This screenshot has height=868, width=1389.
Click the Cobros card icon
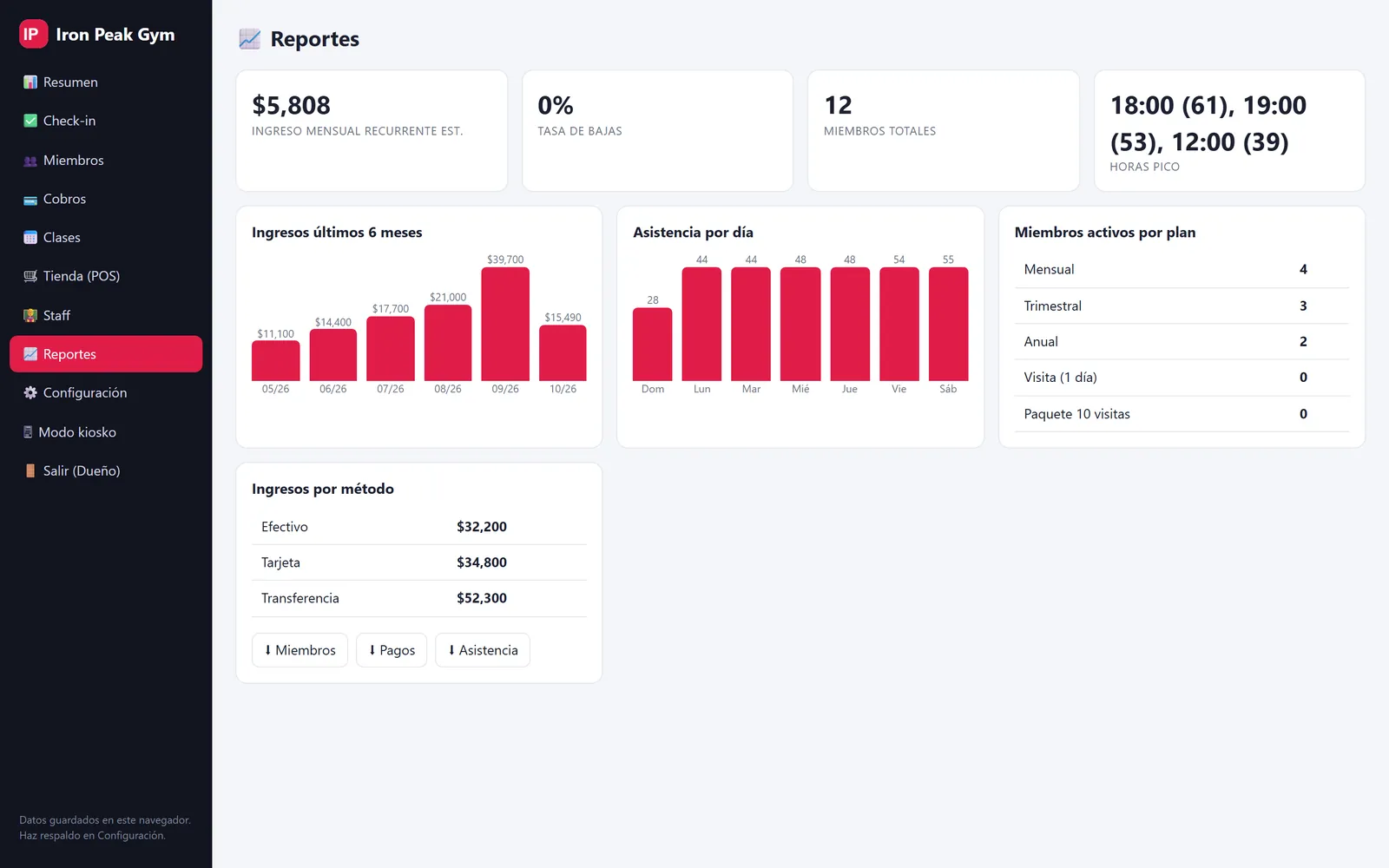tap(30, 200)
